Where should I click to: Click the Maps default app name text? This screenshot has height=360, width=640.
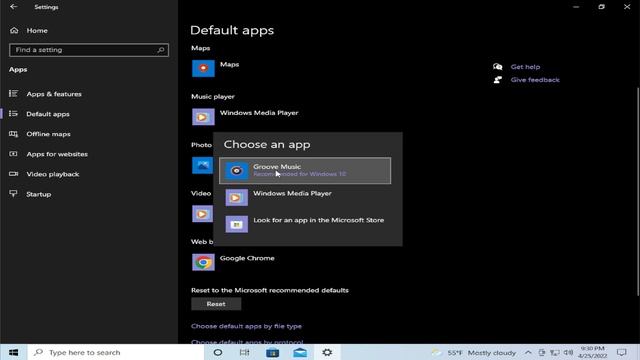[x=229, y=64]
